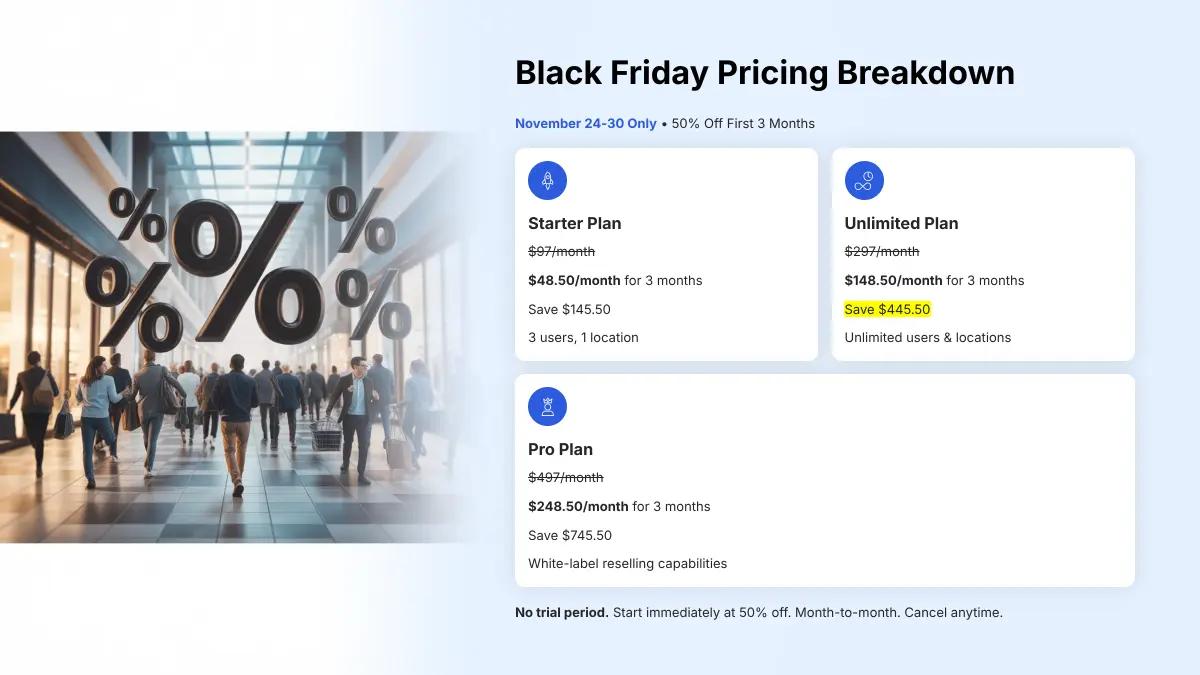Select the crown detail on Pro Plan icon
This screenshot has width=1200, height=675.
coord(547,402)
